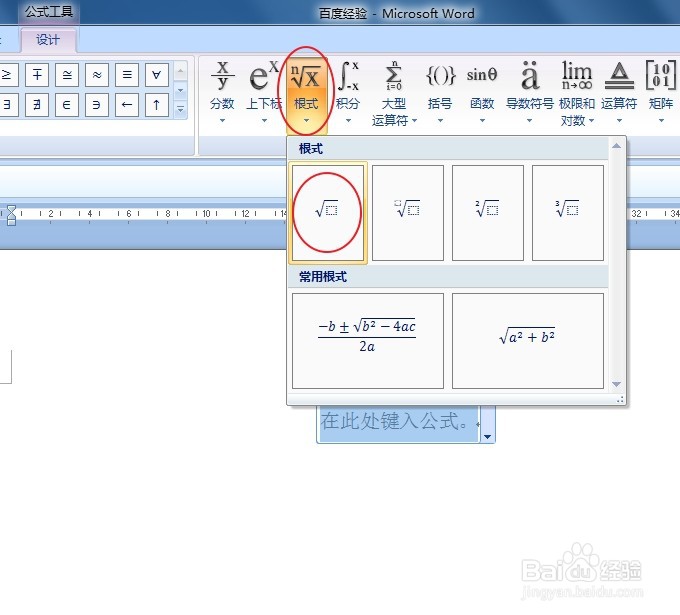Viewport: 680px width, 615px height.
Task: Insert the quadratic formula common radical
Action: point(368,341)
